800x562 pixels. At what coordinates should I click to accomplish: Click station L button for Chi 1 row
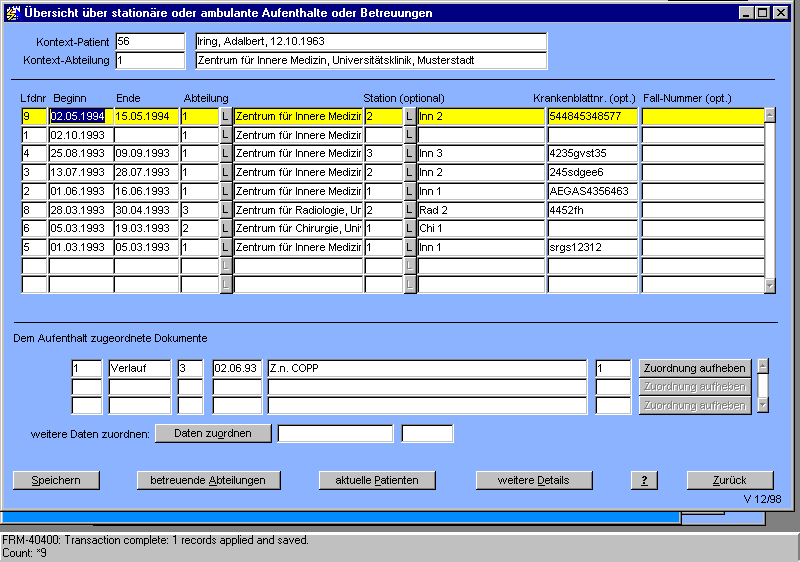[x=410, y=229]
